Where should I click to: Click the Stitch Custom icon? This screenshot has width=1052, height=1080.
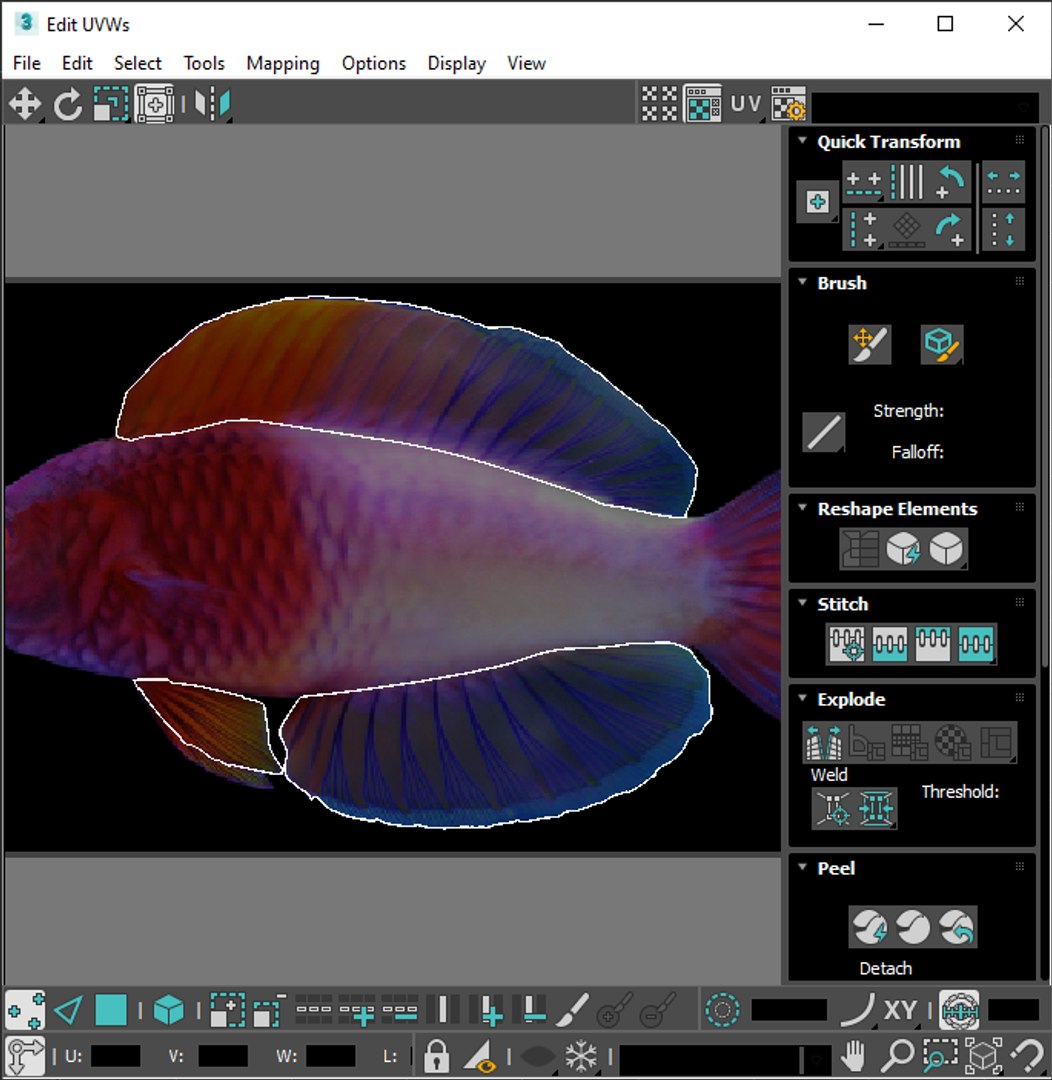click(976, 644)
